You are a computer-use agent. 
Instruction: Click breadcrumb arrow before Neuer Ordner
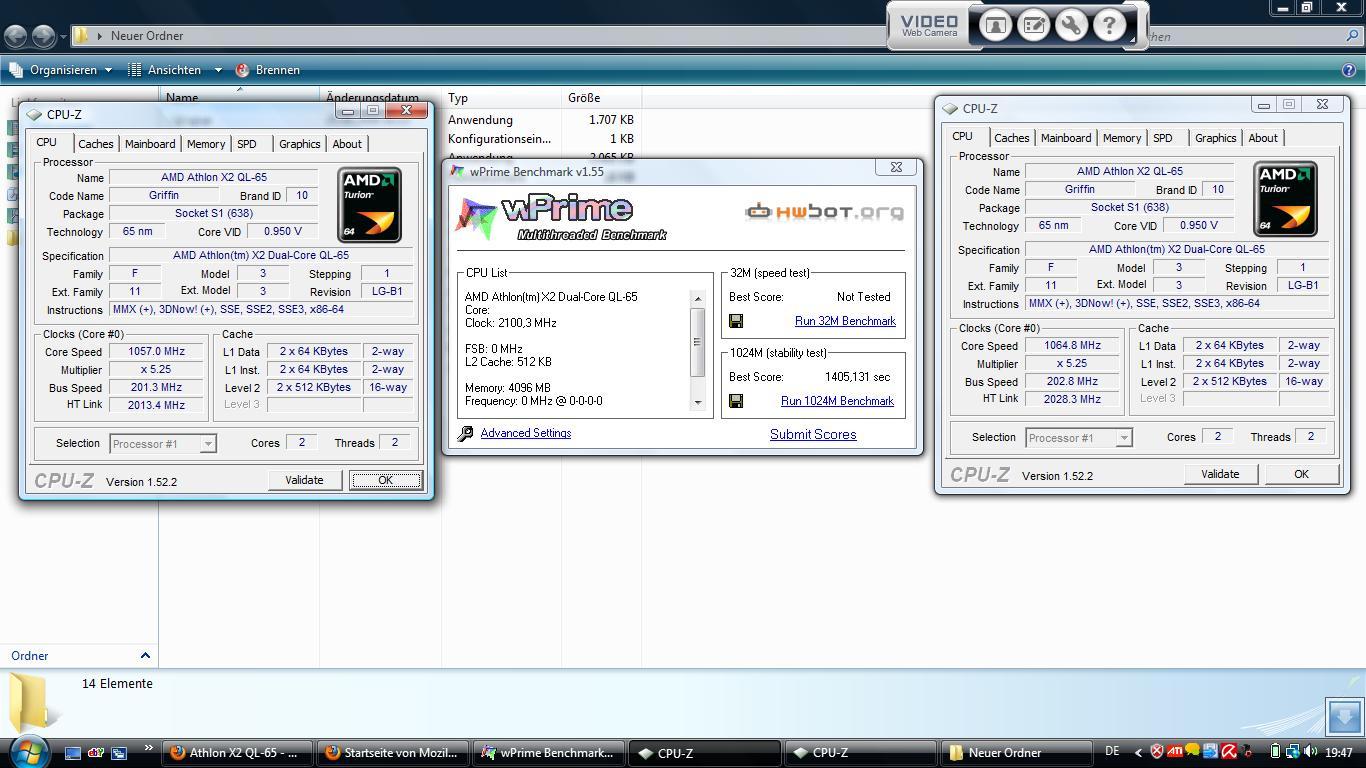100,36
